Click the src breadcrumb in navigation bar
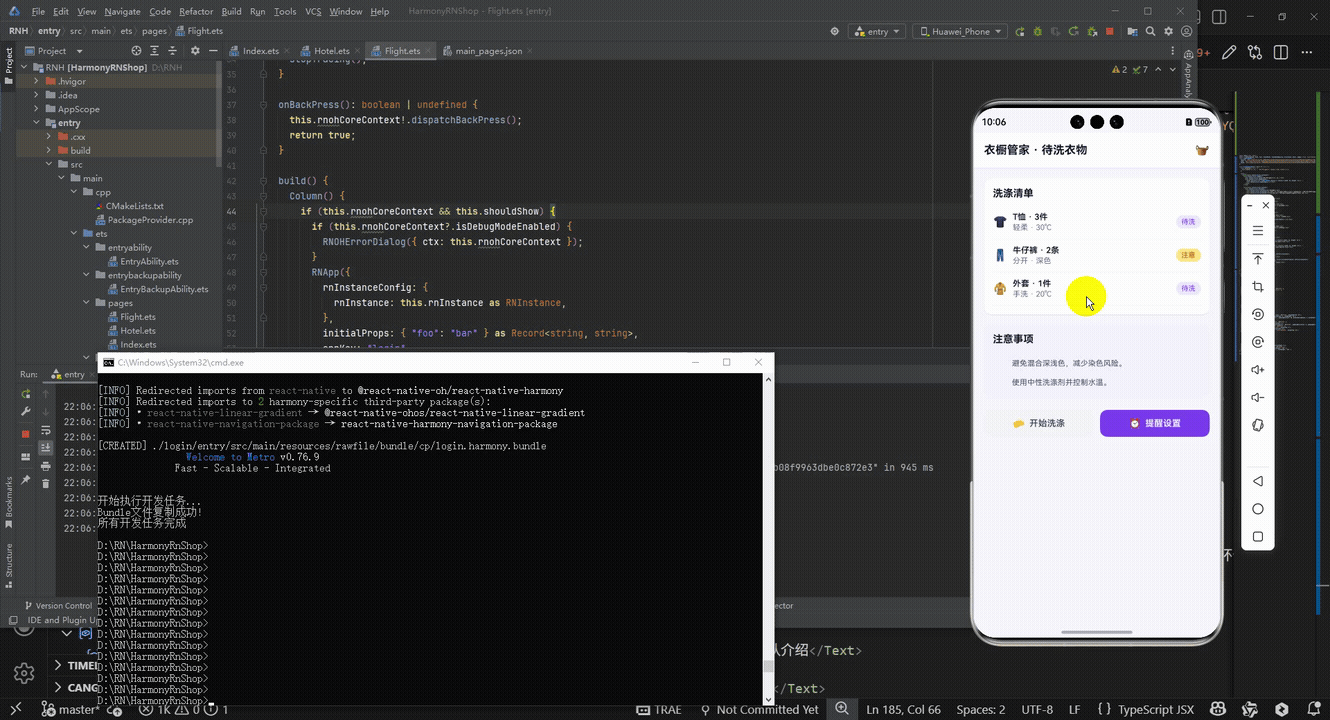The image size is (1330, 720). [x=76, y=31]
